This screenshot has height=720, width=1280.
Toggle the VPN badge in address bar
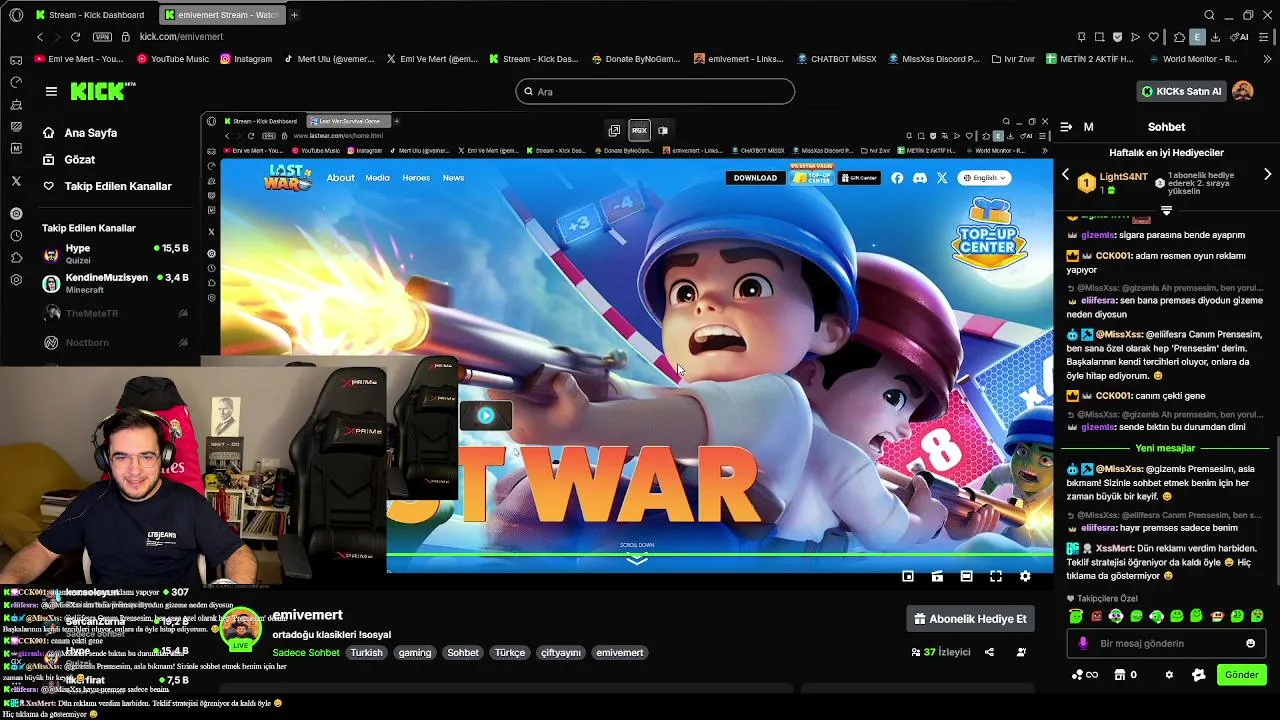pyautogui.click(x=102, y=37)
